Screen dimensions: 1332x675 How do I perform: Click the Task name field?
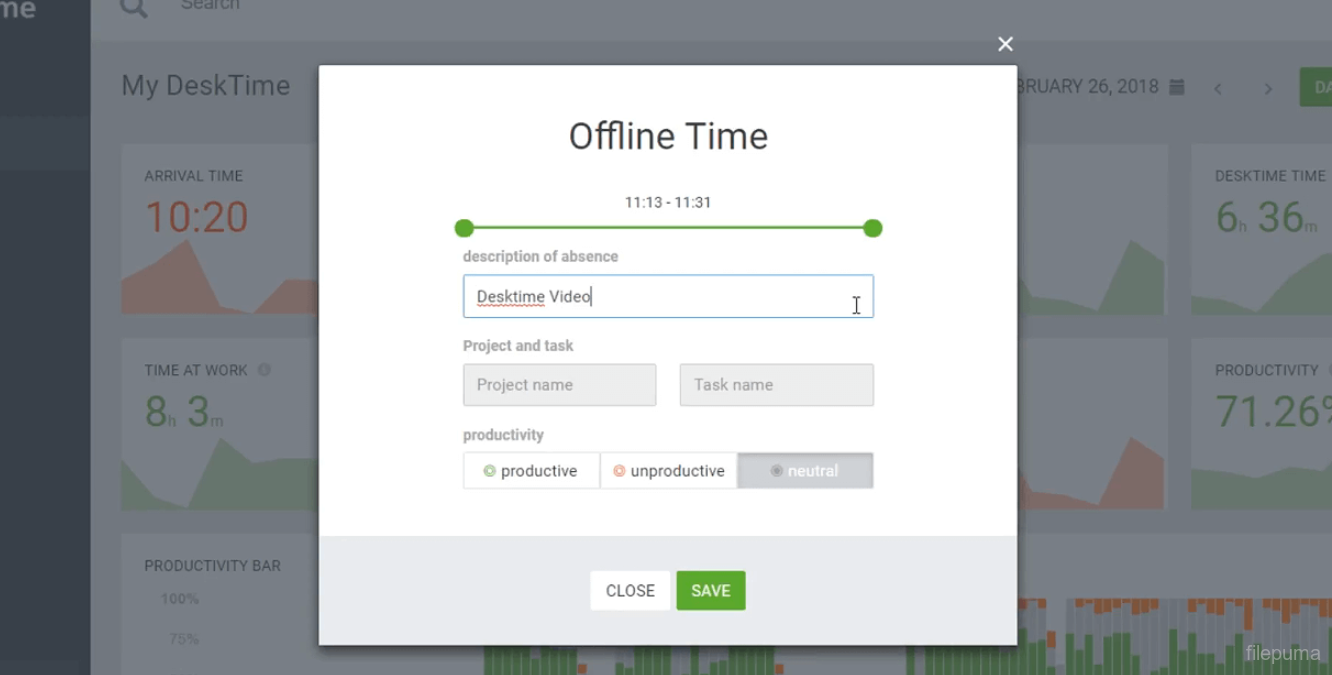pyautogui.click(x=776, y=385)
